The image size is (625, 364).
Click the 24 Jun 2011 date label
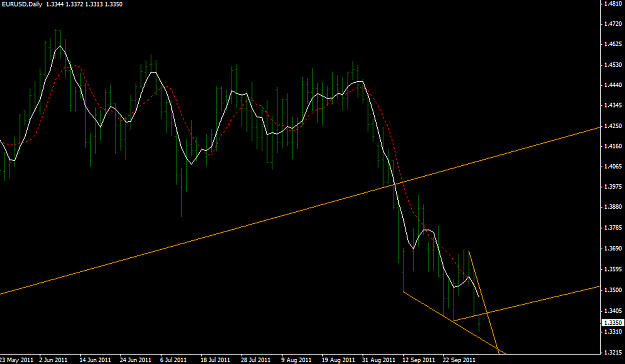(x=136, y=360)
